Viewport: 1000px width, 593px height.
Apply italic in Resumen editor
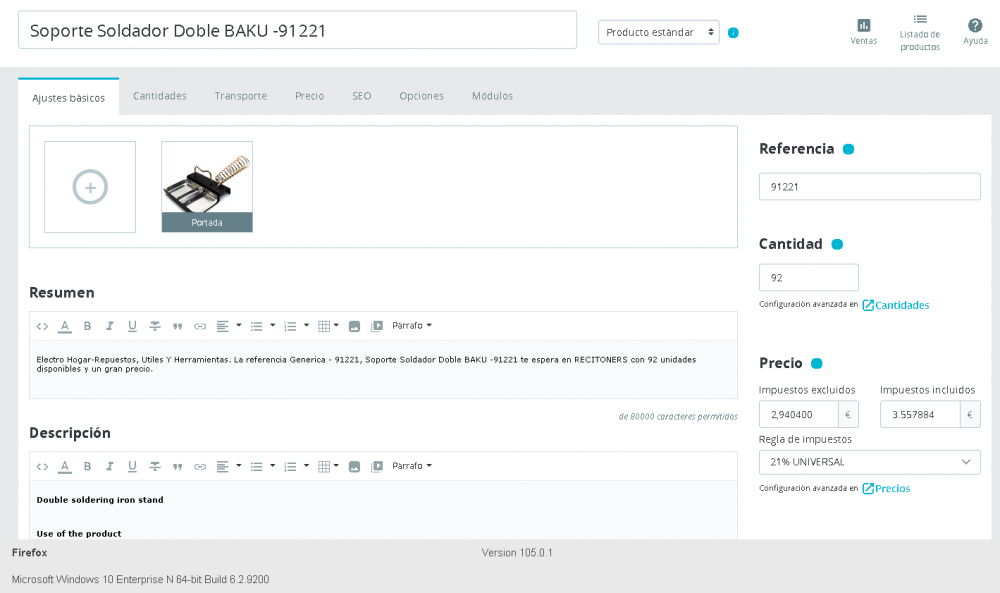110,326
